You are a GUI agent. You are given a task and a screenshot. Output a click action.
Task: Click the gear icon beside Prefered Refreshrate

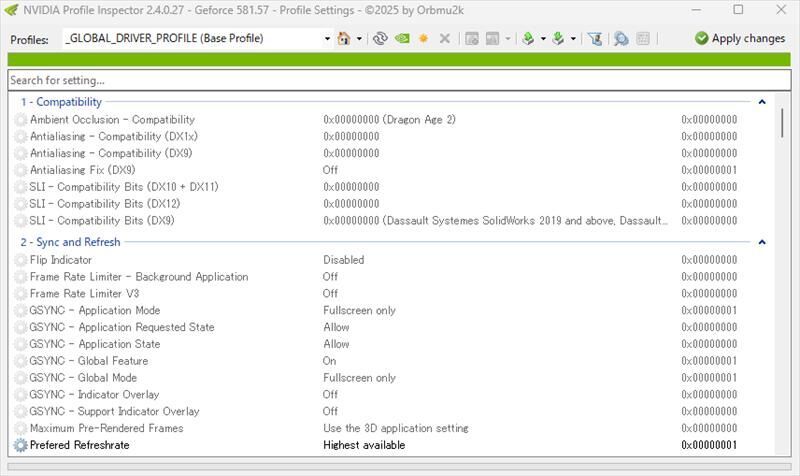pos(20,445)
